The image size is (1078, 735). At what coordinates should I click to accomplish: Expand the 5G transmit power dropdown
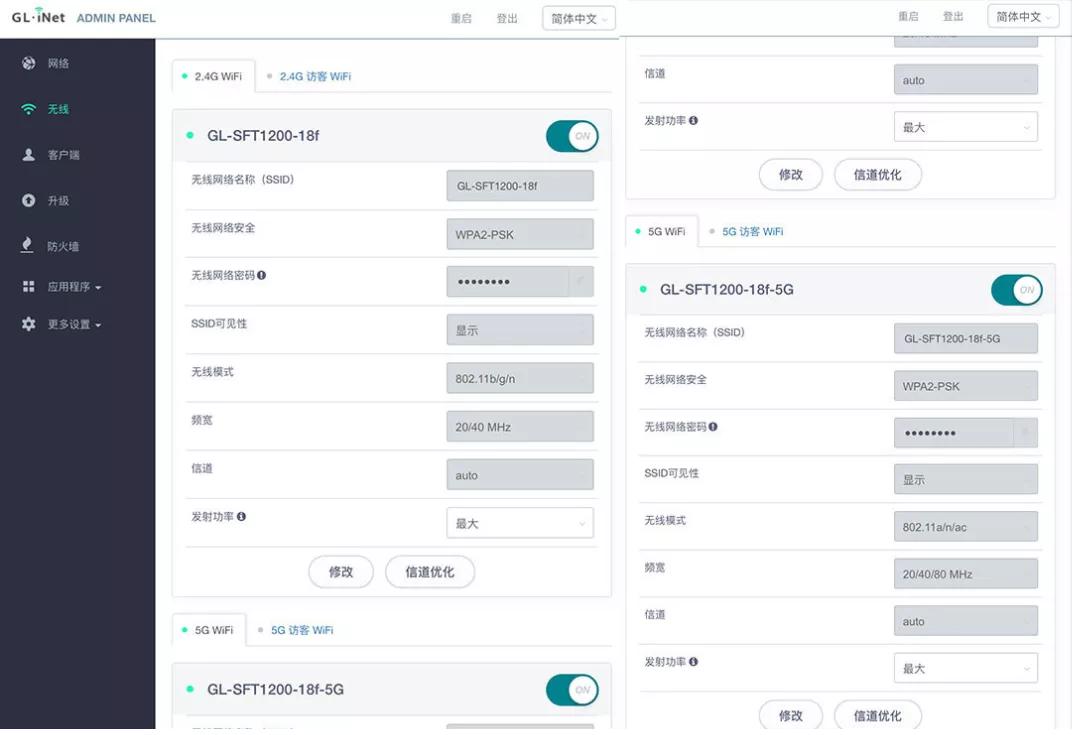(965, 668)
